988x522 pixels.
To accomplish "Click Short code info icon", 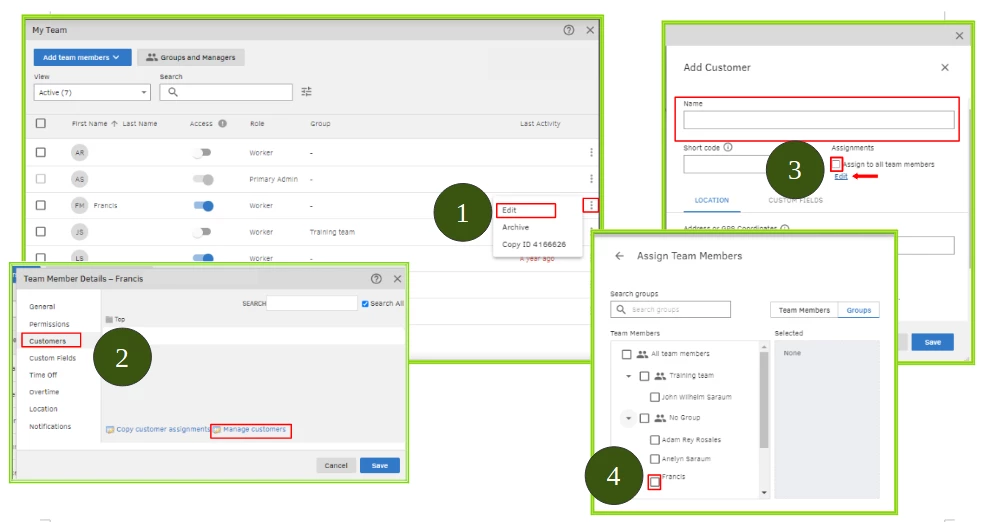I will click(x=728, y=148).
